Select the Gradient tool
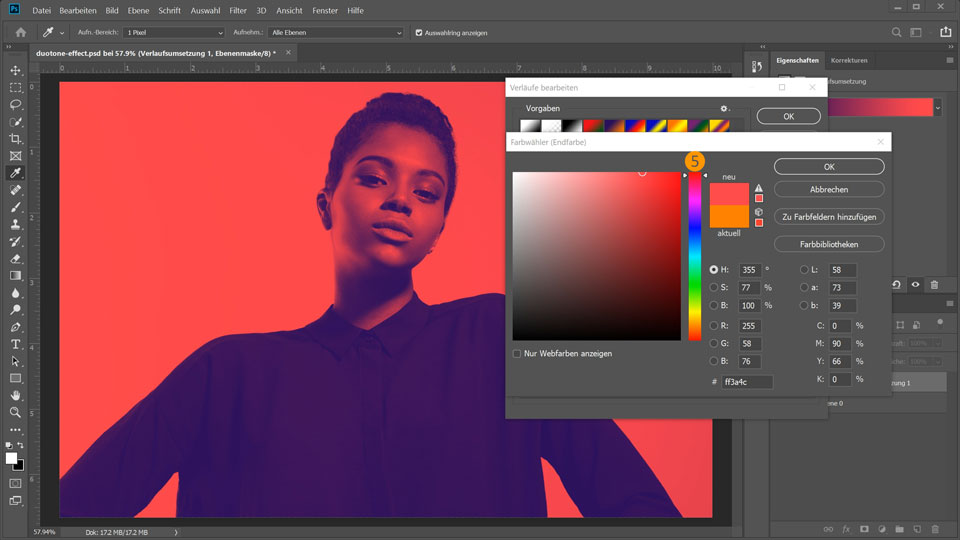The image size is (960, 540). click(16, 276)
